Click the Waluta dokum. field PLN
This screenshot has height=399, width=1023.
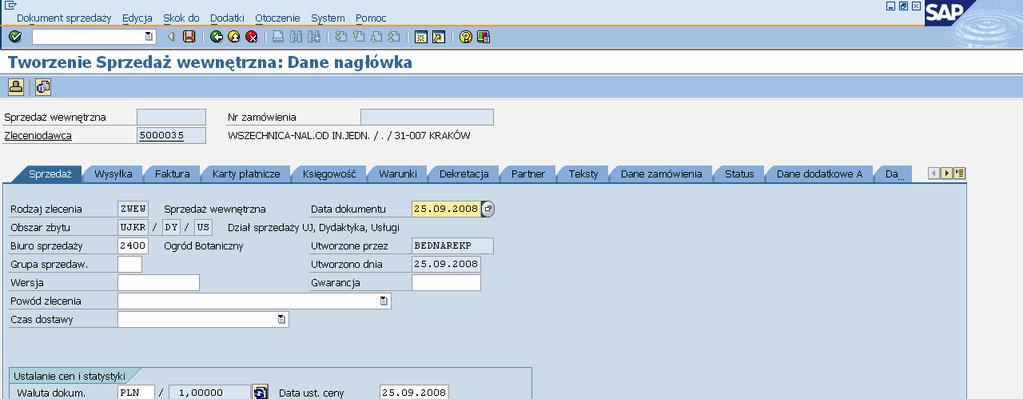tap(136, 392)
